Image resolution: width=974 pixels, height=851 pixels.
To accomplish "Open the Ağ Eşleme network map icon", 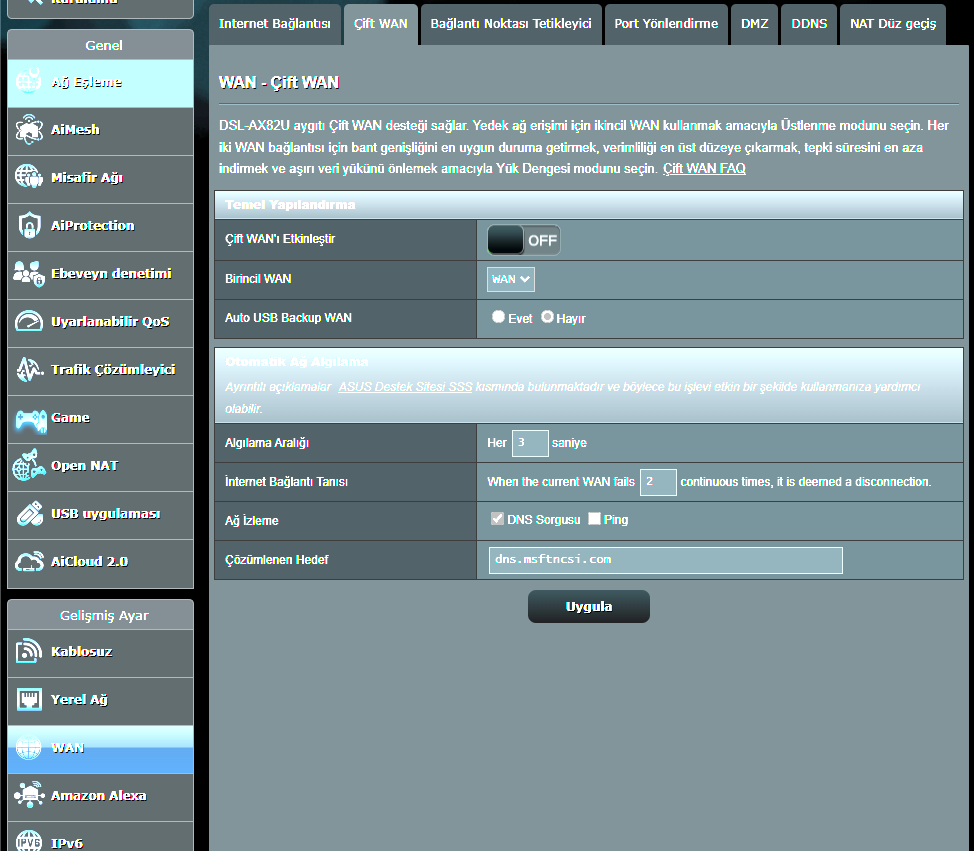I will (29, 81).
